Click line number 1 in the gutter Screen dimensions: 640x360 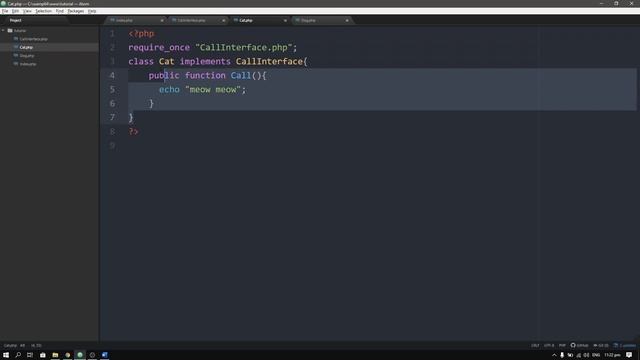tap(112, 33)
